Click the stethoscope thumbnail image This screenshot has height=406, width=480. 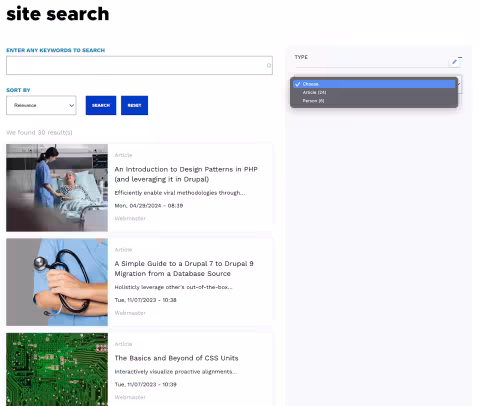pos(57,282)
